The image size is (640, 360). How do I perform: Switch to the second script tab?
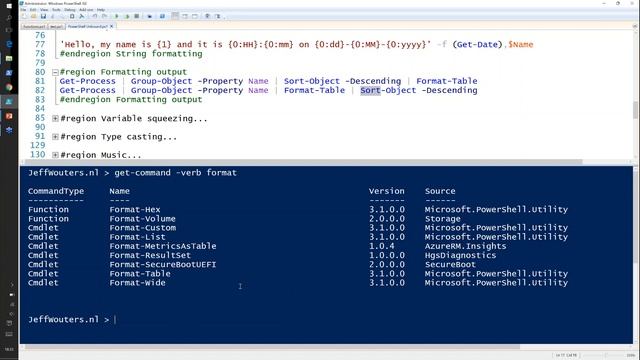[57, 27]
